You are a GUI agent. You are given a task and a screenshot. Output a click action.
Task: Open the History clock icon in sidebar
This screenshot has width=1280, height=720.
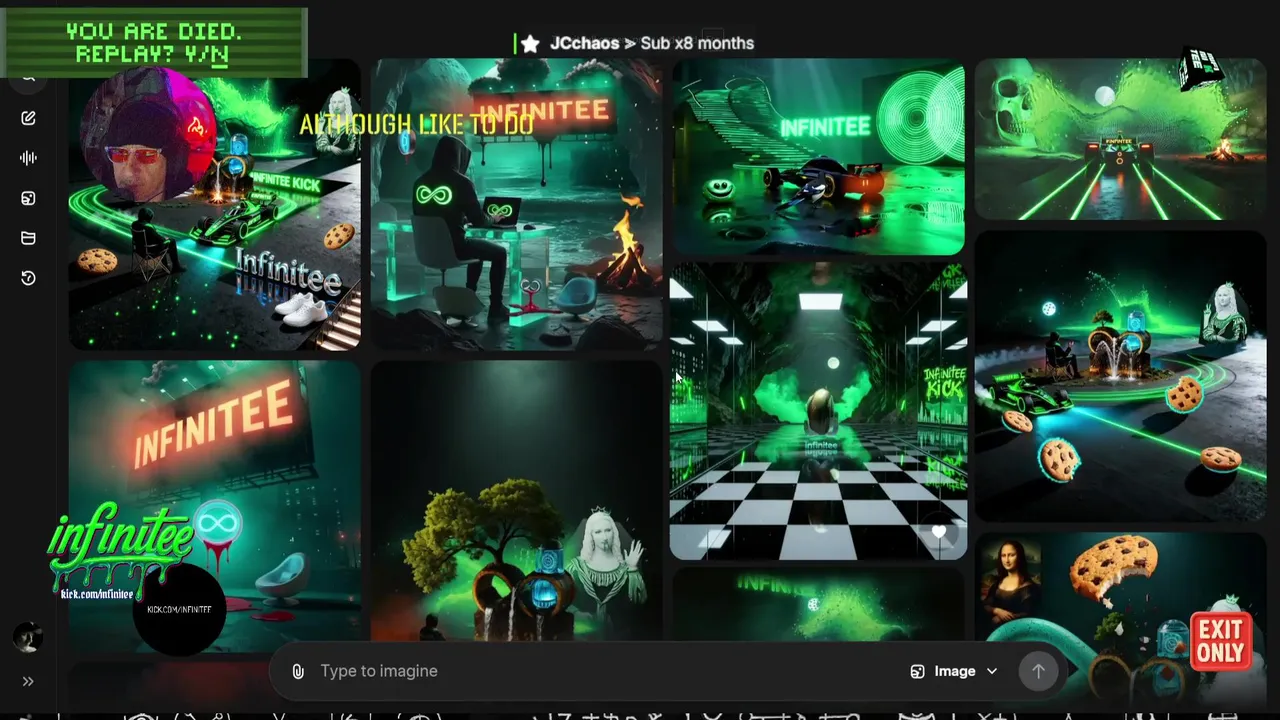coord(28,278)
